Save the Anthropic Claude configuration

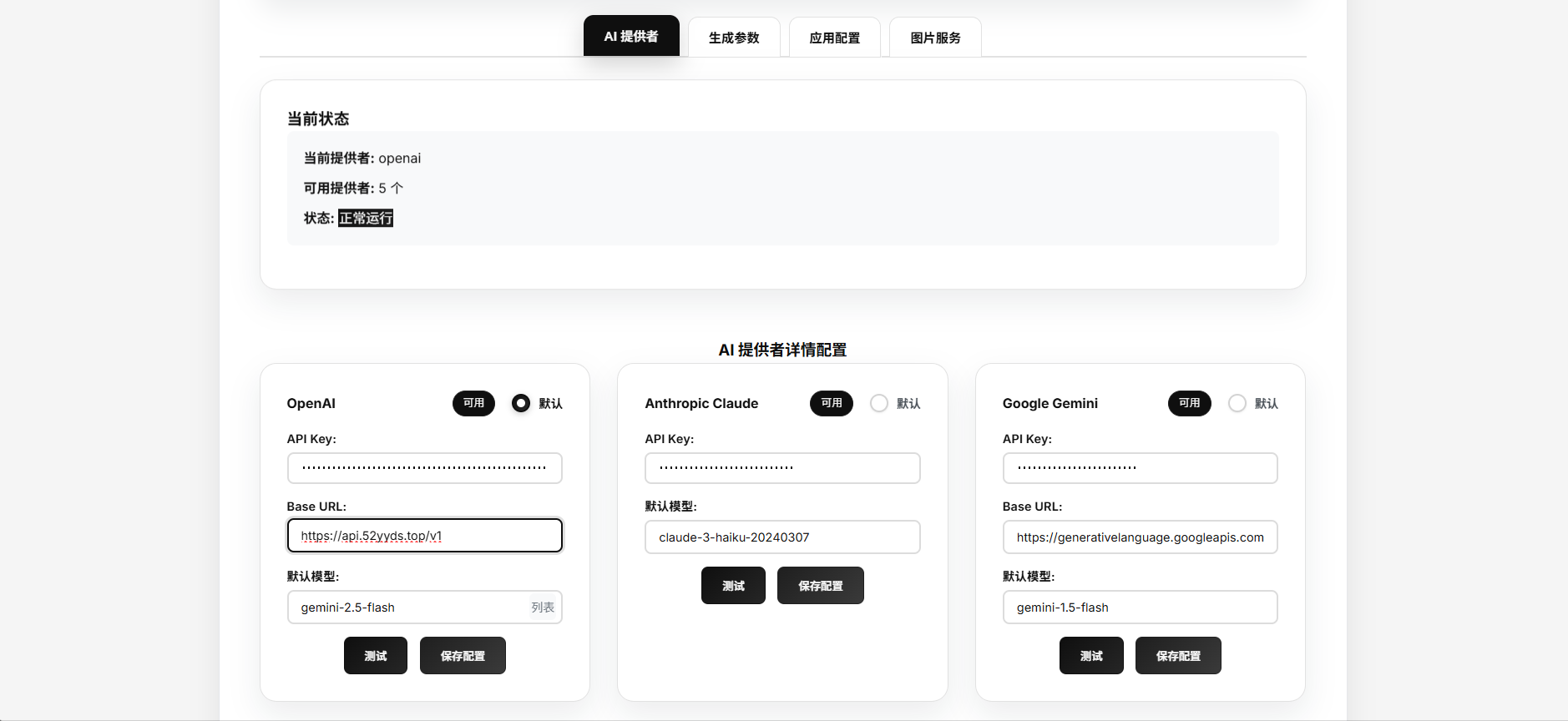pos(820,586)
